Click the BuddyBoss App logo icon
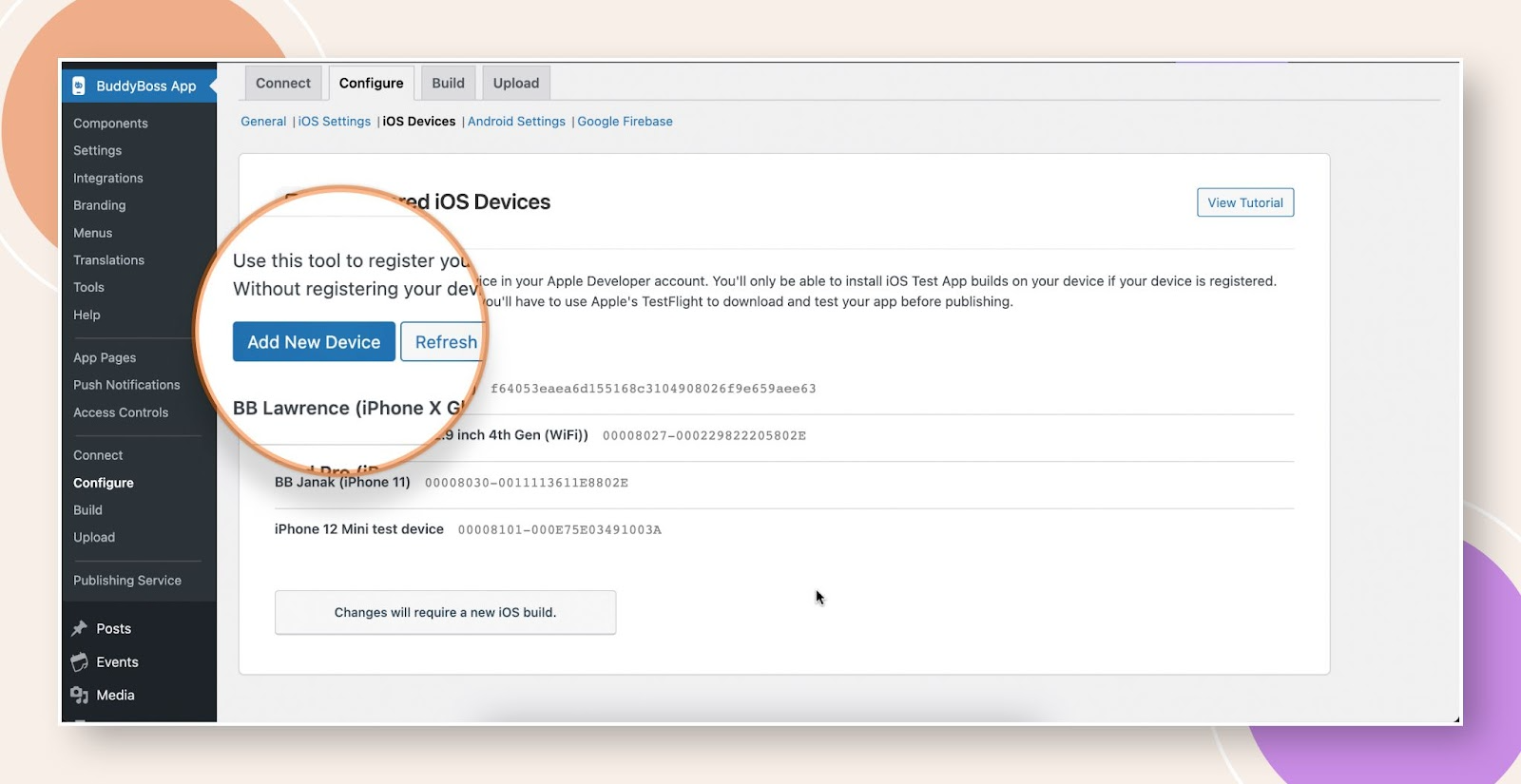This screenshot has height=784, width=1521. tap(79, 86)
